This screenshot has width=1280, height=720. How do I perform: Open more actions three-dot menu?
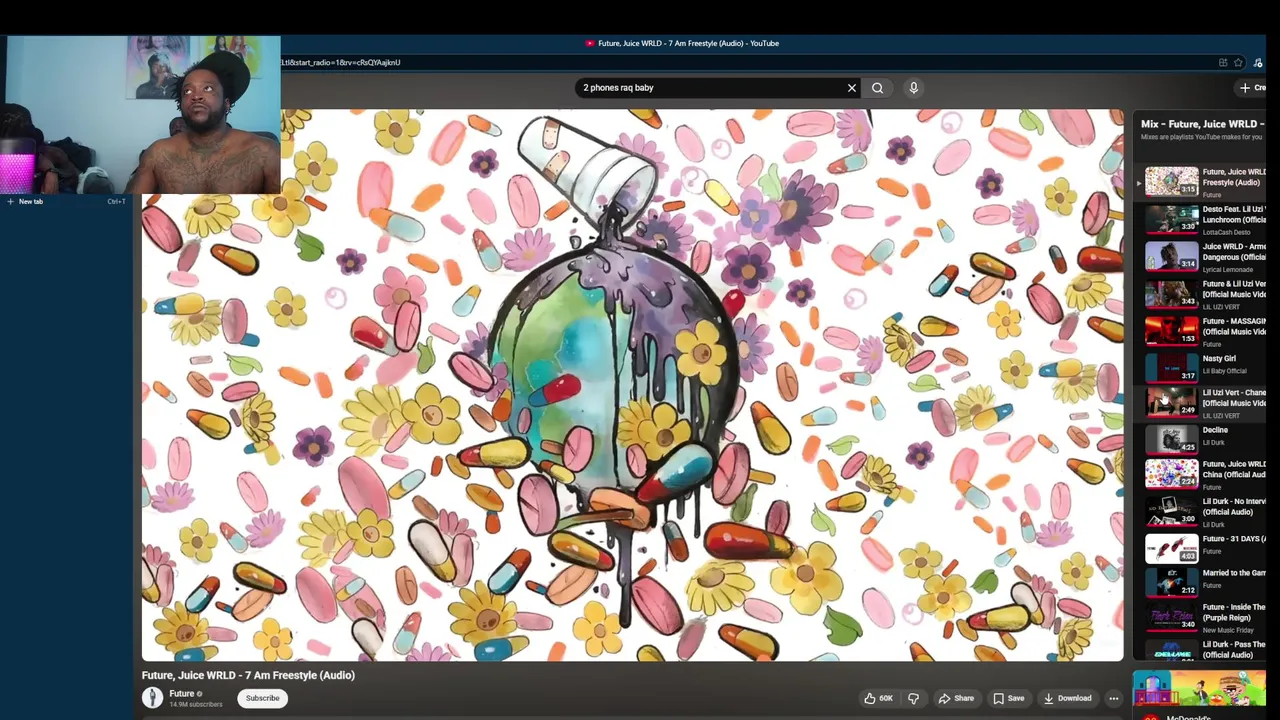(x=1113, y=698)
